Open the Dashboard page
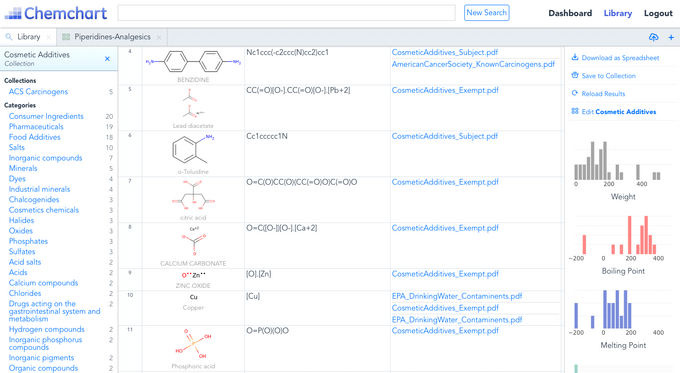This screenshot has height=373, width=680. [x=570, y=13]
